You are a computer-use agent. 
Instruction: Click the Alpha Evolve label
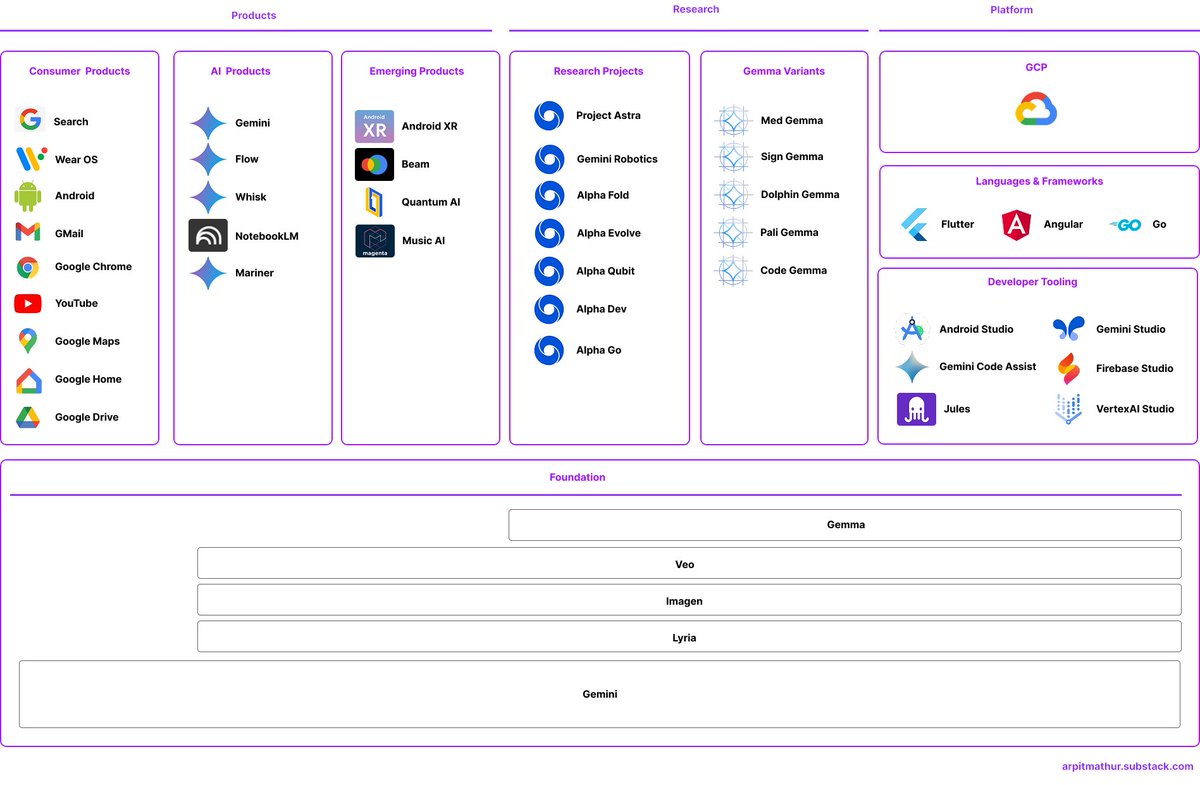tap(608, 233)
